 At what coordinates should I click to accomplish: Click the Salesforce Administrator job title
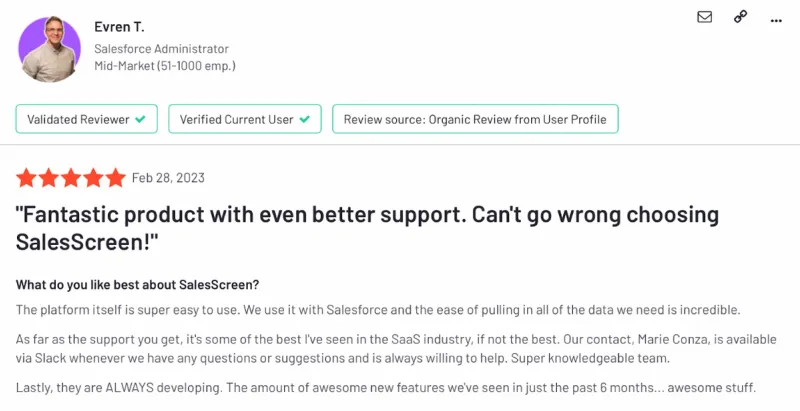(161, 49)
